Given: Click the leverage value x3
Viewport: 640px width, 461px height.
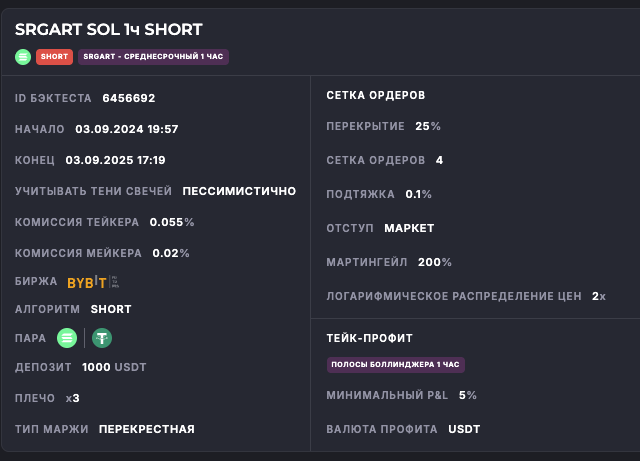Looking at the screenshot, I should pyautogui.click(x=73, y=398).
